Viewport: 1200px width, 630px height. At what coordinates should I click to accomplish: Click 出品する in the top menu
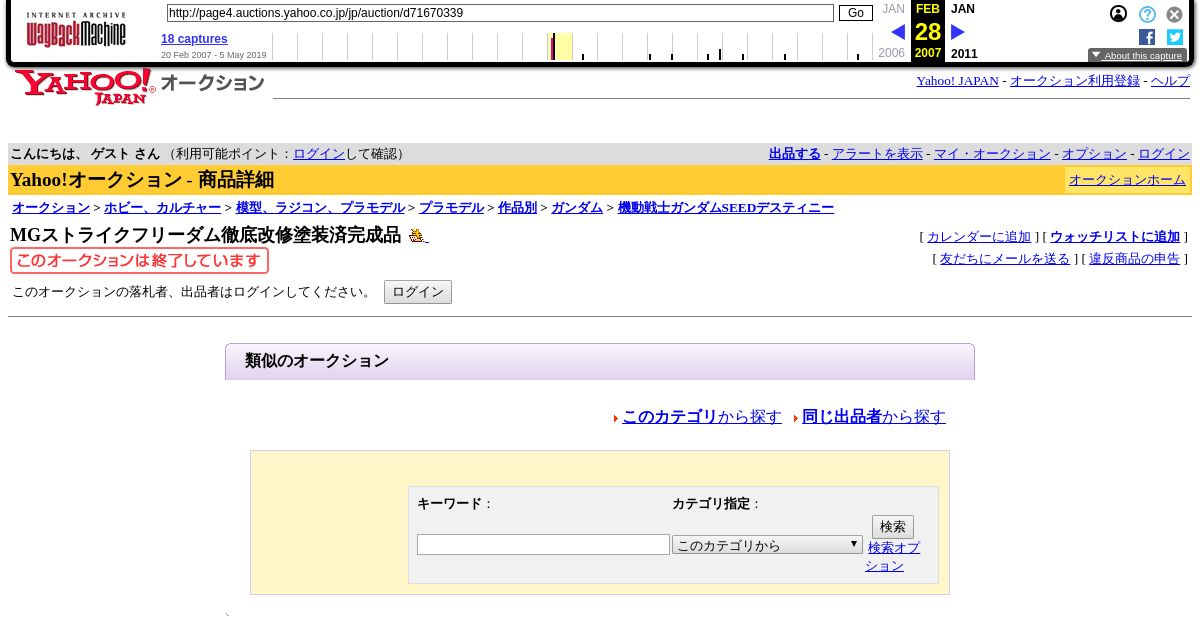[x=794, y=154]
